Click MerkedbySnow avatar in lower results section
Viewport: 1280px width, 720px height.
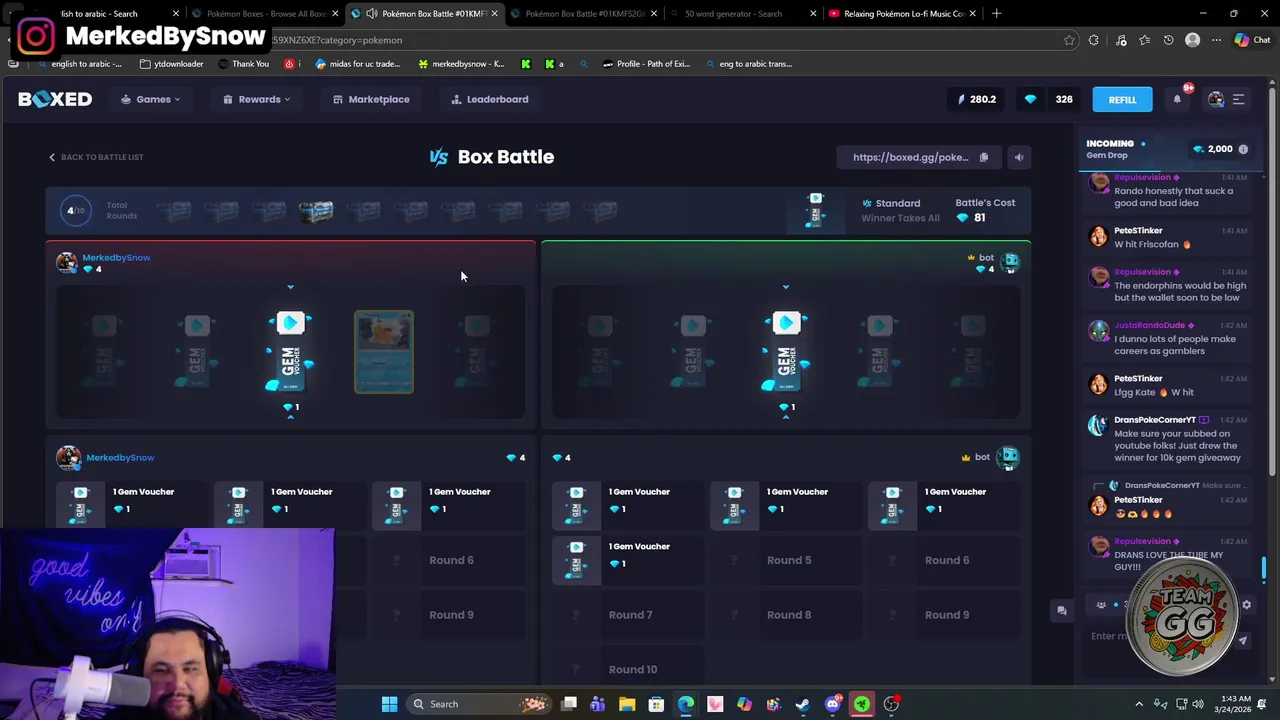(x=68, y=458)
